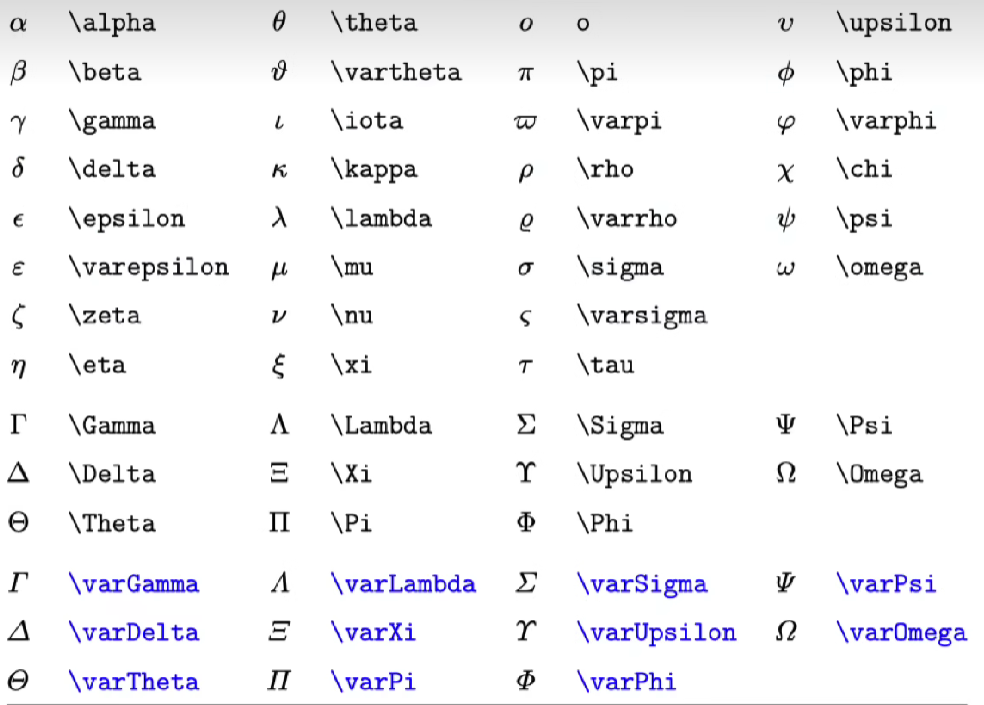The image size is (984, 705).
Task: Select the uppercase Xi symbol Ξ
Action: coord(279,473)
